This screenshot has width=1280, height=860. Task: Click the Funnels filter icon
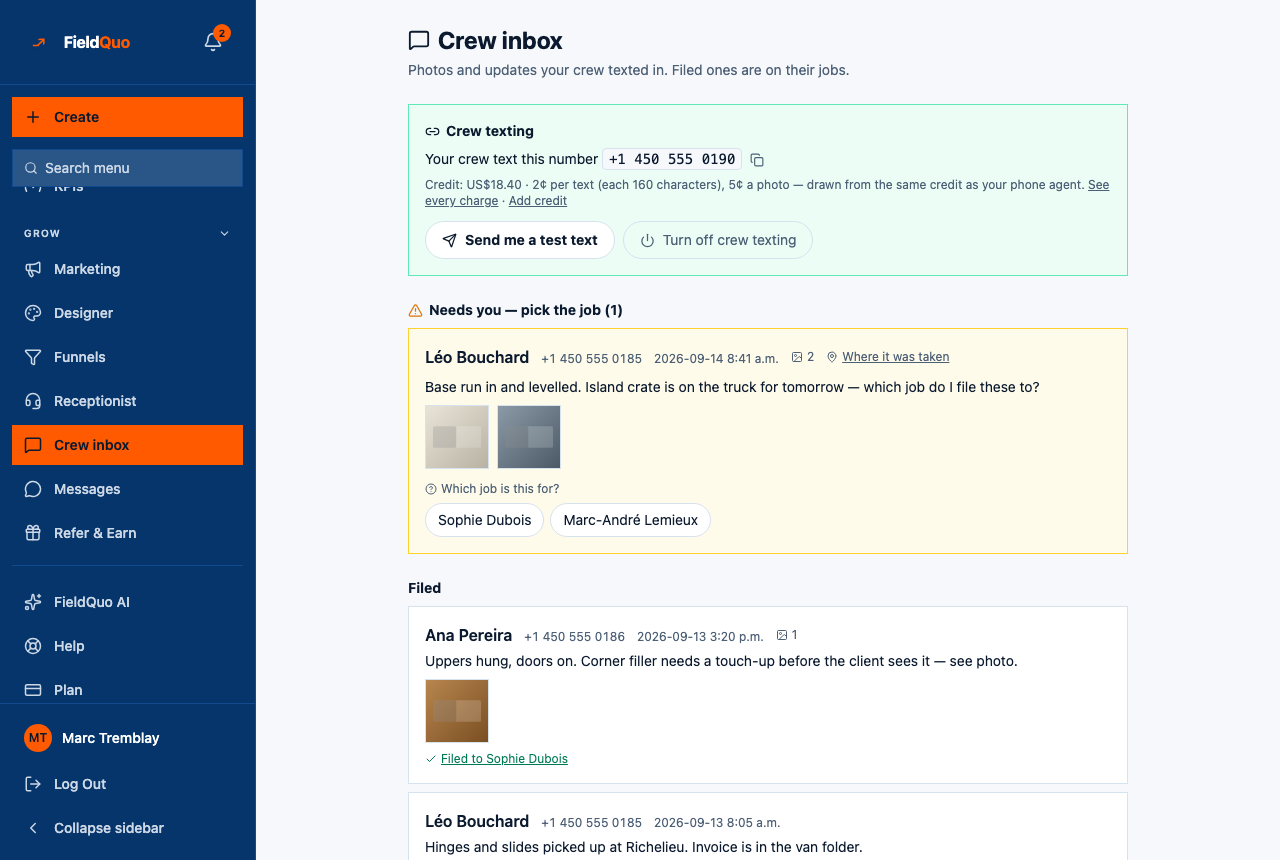click(x=33, y=357)
